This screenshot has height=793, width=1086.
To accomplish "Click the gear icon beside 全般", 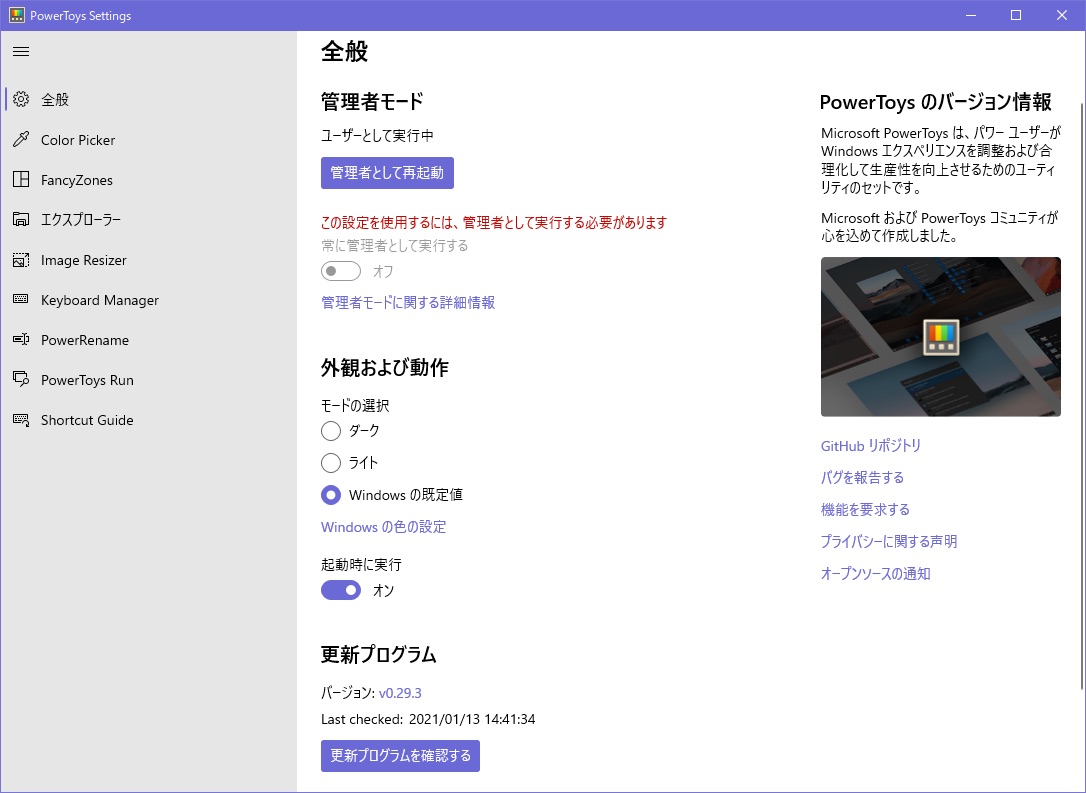I will (x=21, y=99).
